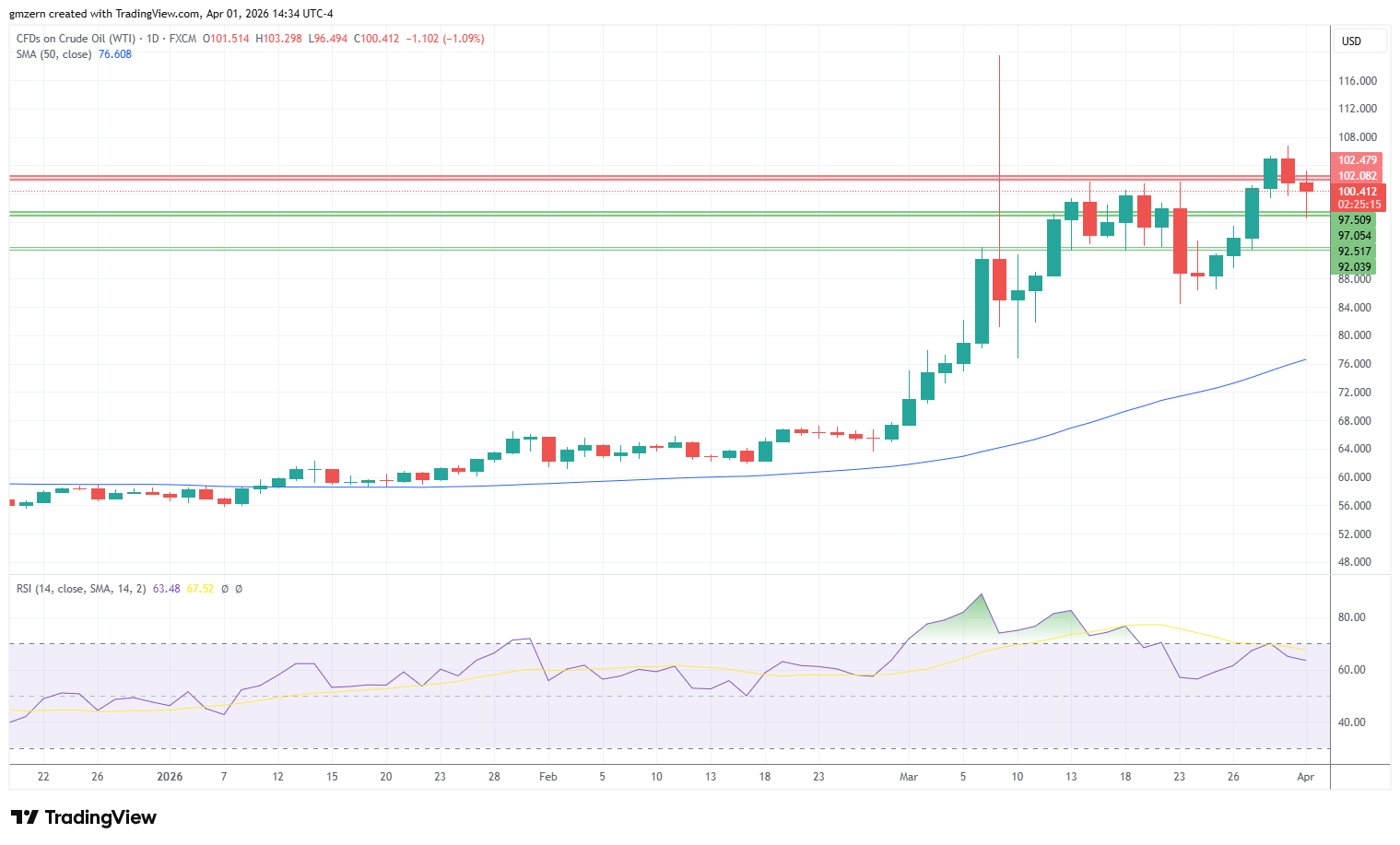Click the 48.000 price axis tick
The height and width of the screenshot is (845, 1400).
point(1355,562)
